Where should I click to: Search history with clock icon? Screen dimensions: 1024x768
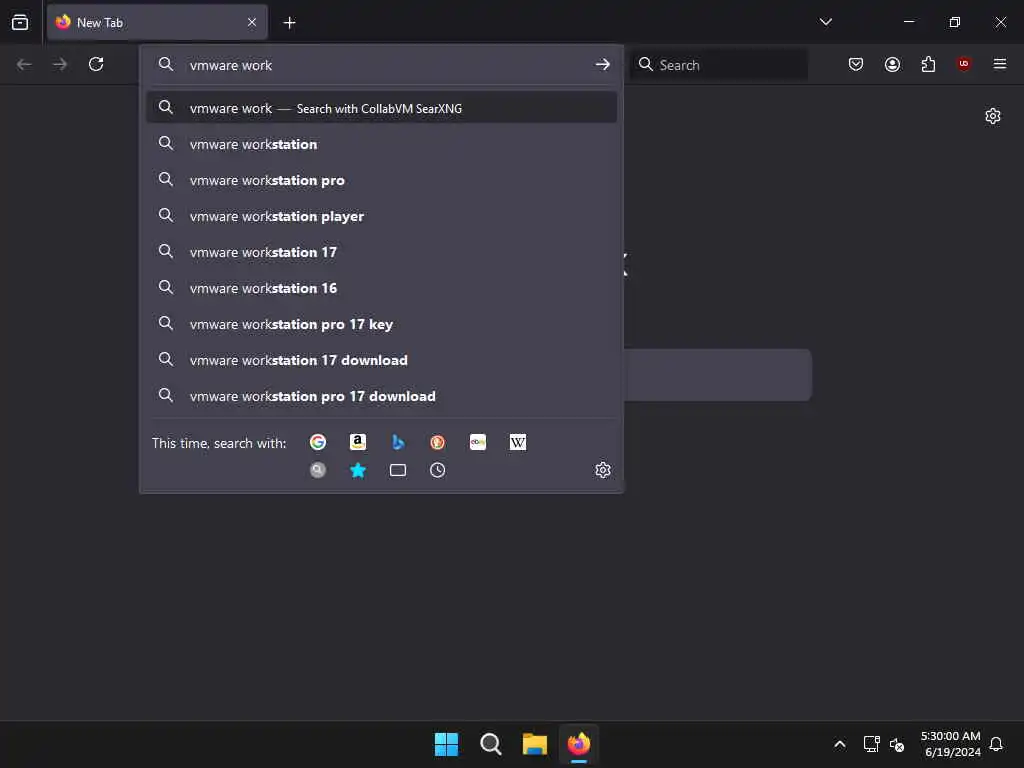[438, 470]
